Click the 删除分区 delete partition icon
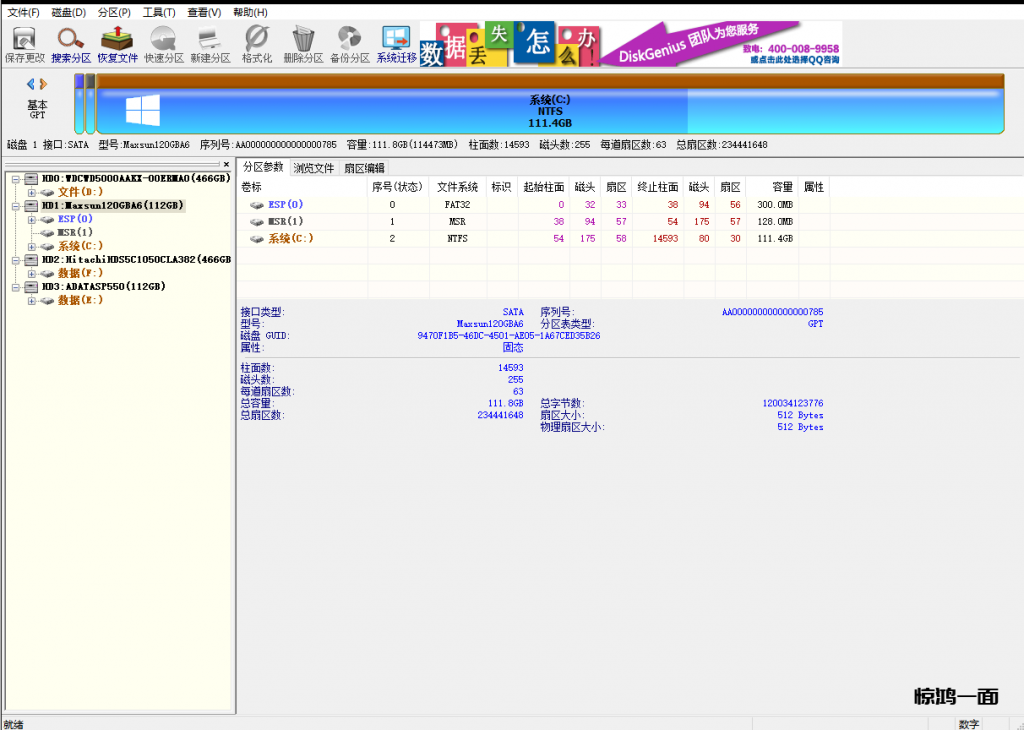This screenshot has height=730, width=1024. (303, 45)
